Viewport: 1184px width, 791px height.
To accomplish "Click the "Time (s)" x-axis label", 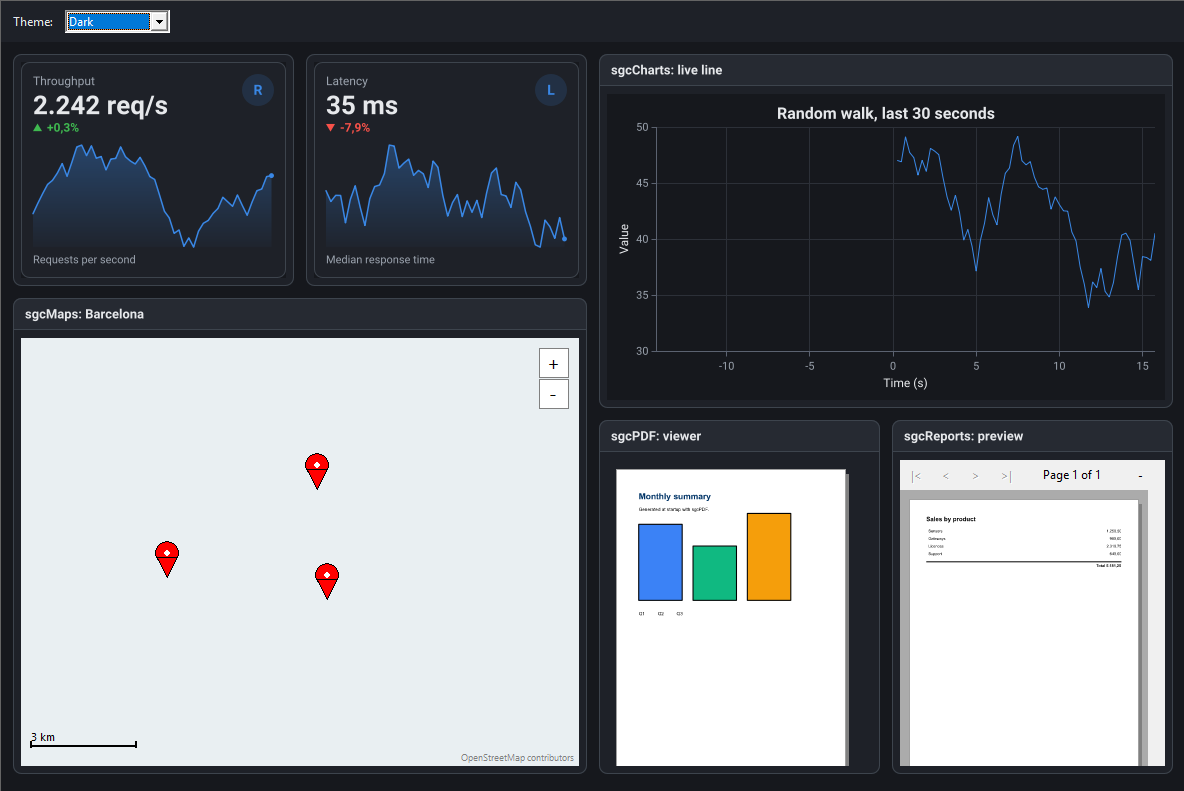I will pyautogui.click(x=905, y=383).
